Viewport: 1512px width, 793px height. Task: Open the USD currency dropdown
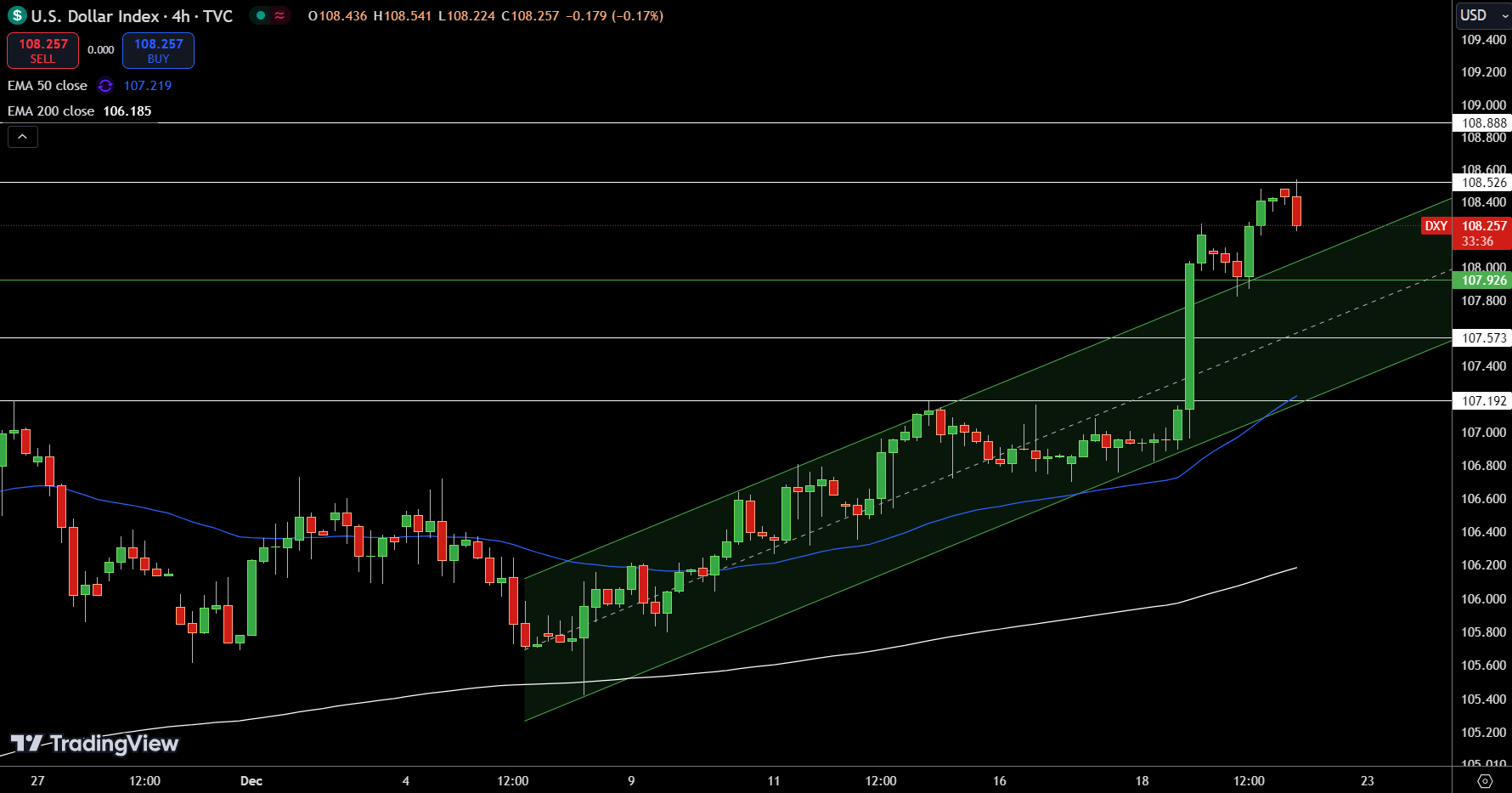(x=1484, y=15)
